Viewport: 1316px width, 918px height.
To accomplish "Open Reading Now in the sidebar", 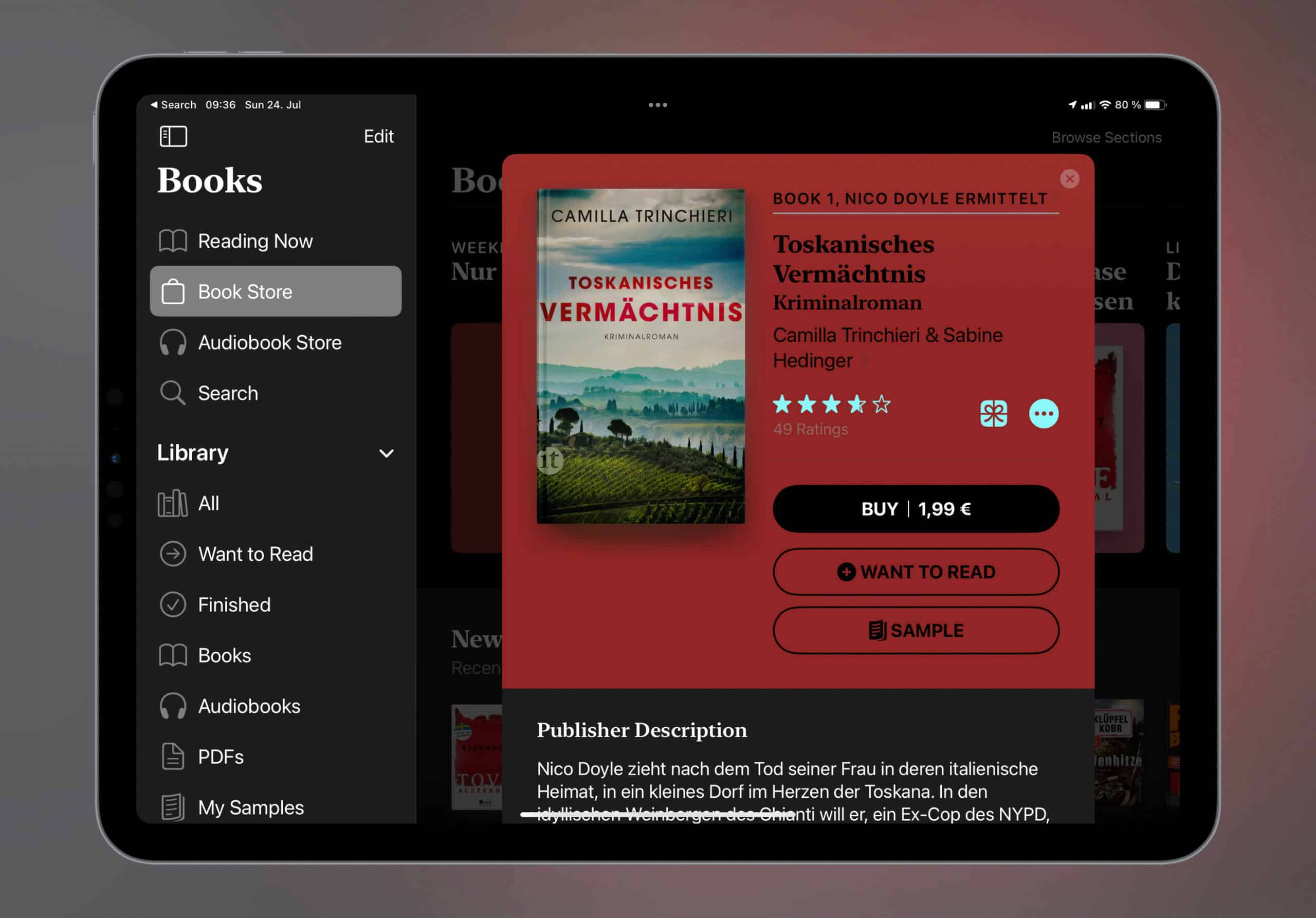I will click(276, 241).
